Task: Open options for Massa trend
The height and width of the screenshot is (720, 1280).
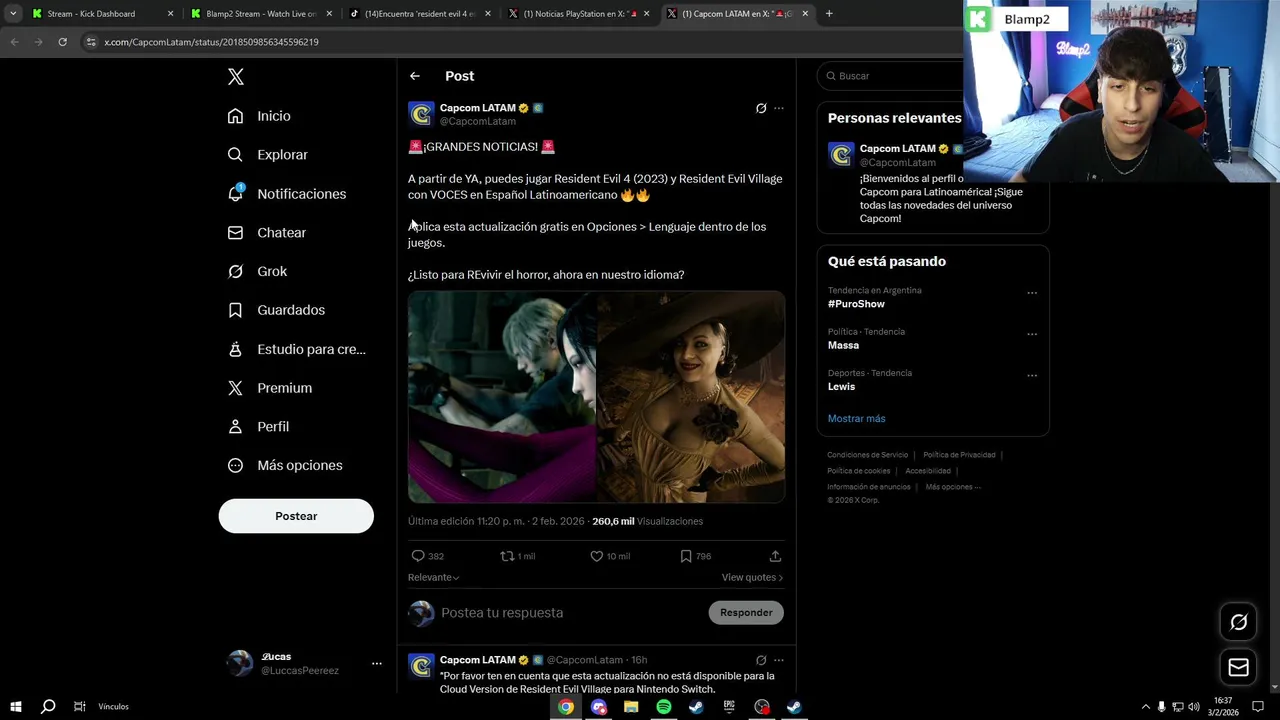Action: click(x=1032, y=335)
